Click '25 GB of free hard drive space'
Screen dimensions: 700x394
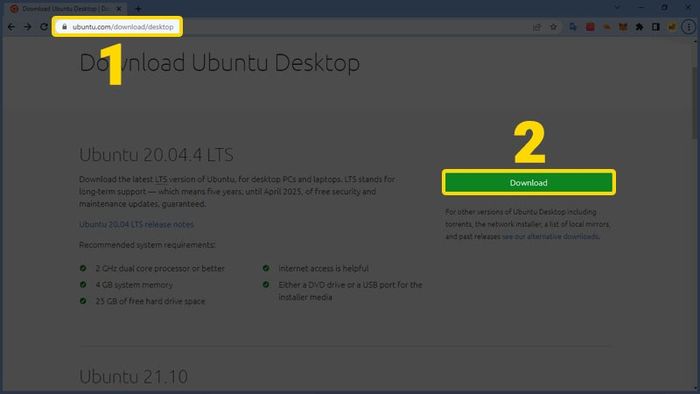point(150,301)
